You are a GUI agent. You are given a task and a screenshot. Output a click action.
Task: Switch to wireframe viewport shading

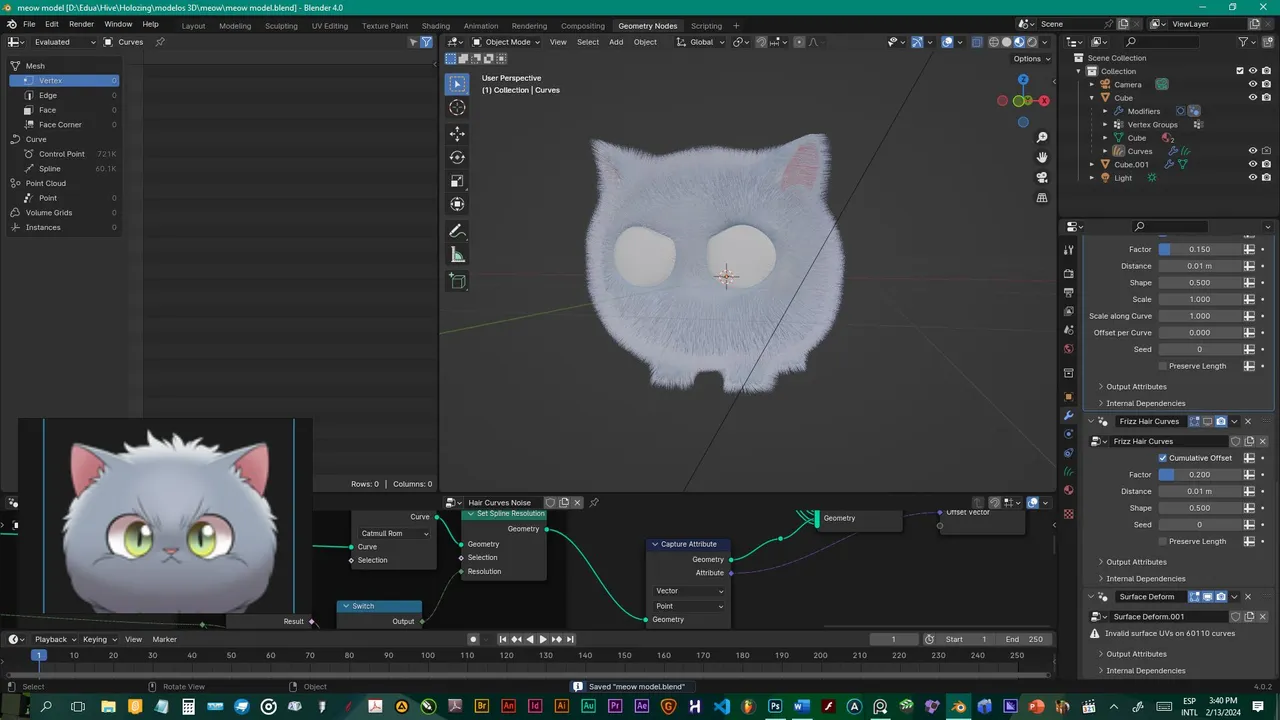pyautogui.click(x=994, y=42)
